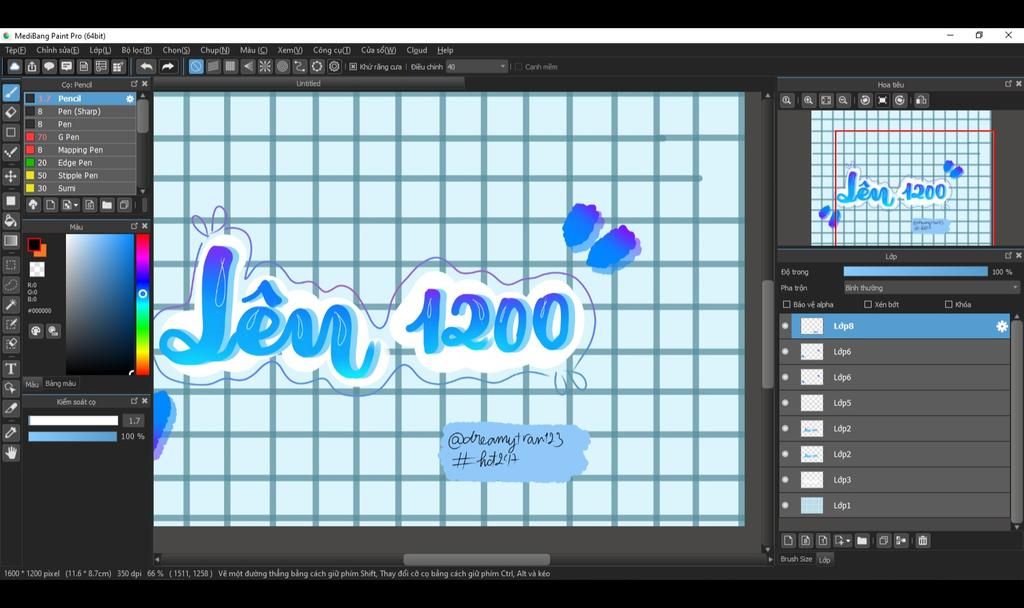Click flip view icon in navigator
1024x608 pixels.
(921, 101)
